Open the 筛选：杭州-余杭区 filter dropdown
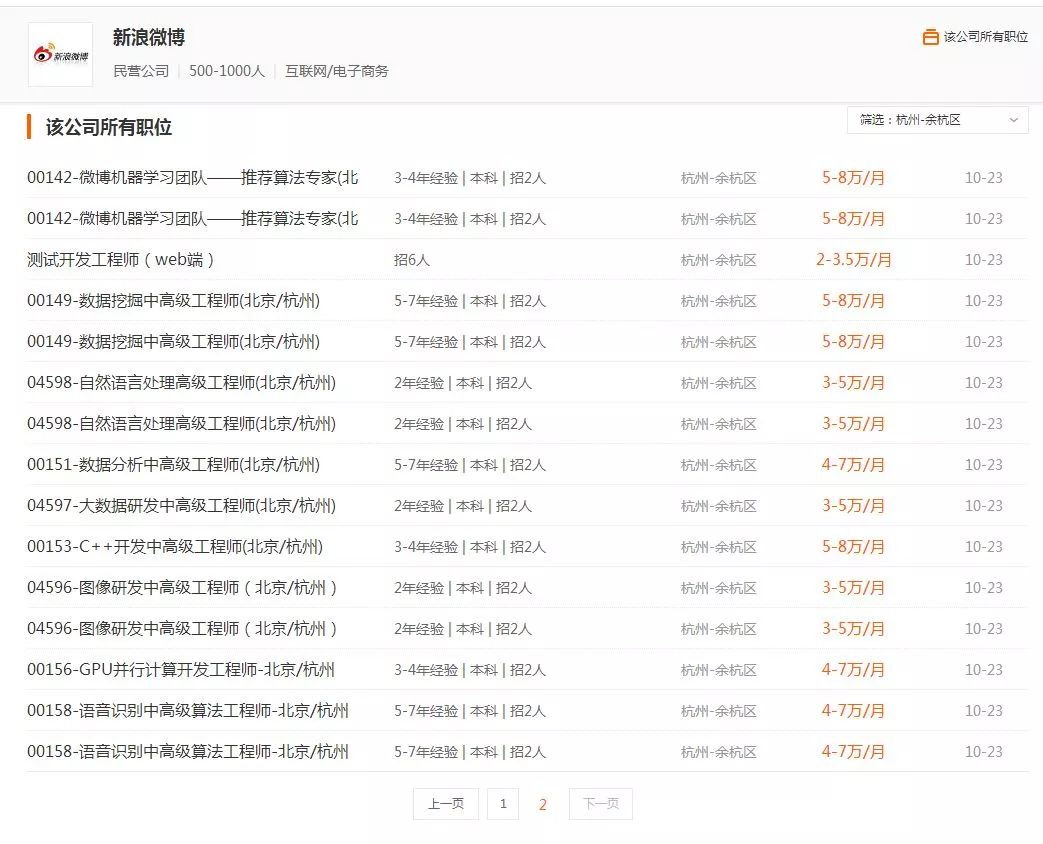Image resolution: width=1043 pixels, height=844 pixels. [x=937, y=120]
